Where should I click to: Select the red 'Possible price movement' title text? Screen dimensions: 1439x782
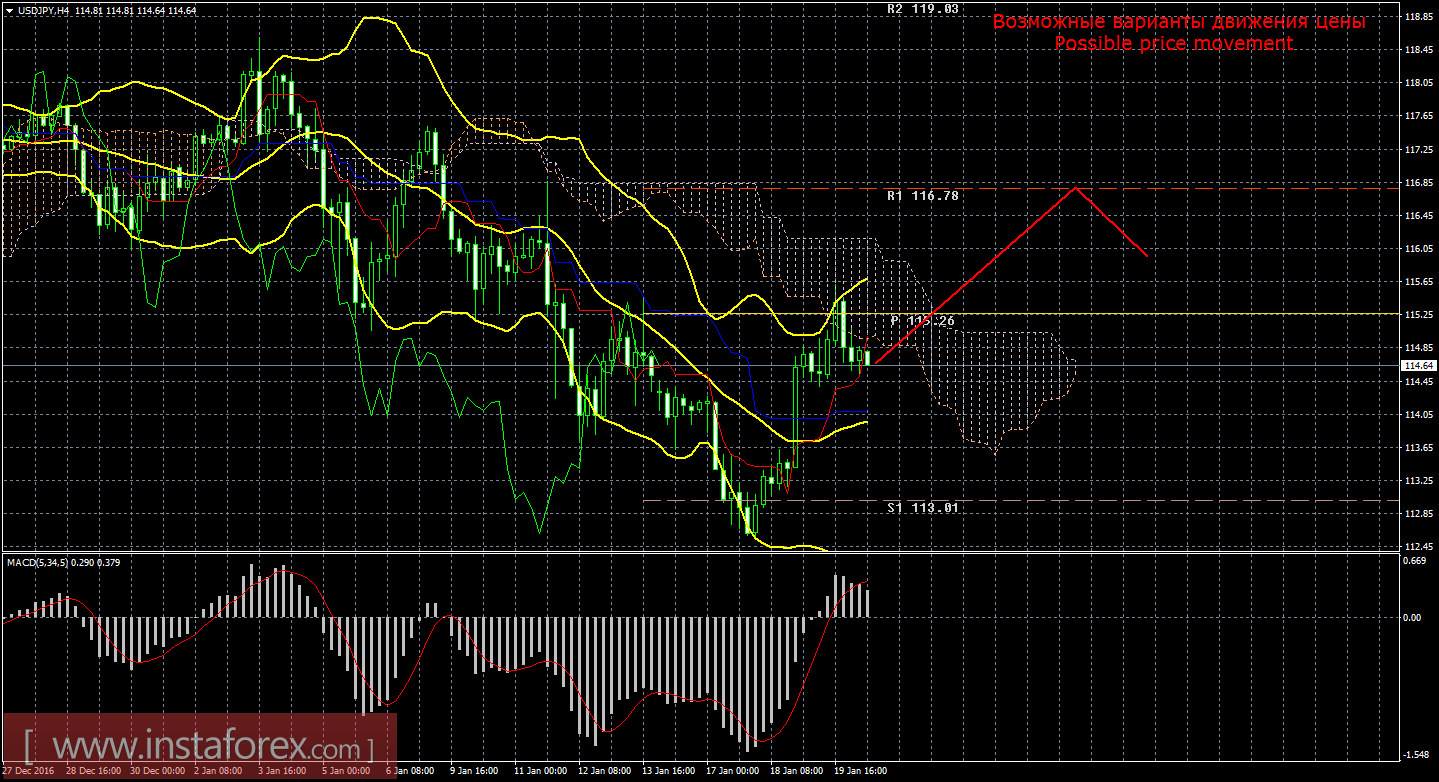coord(1174,43)
